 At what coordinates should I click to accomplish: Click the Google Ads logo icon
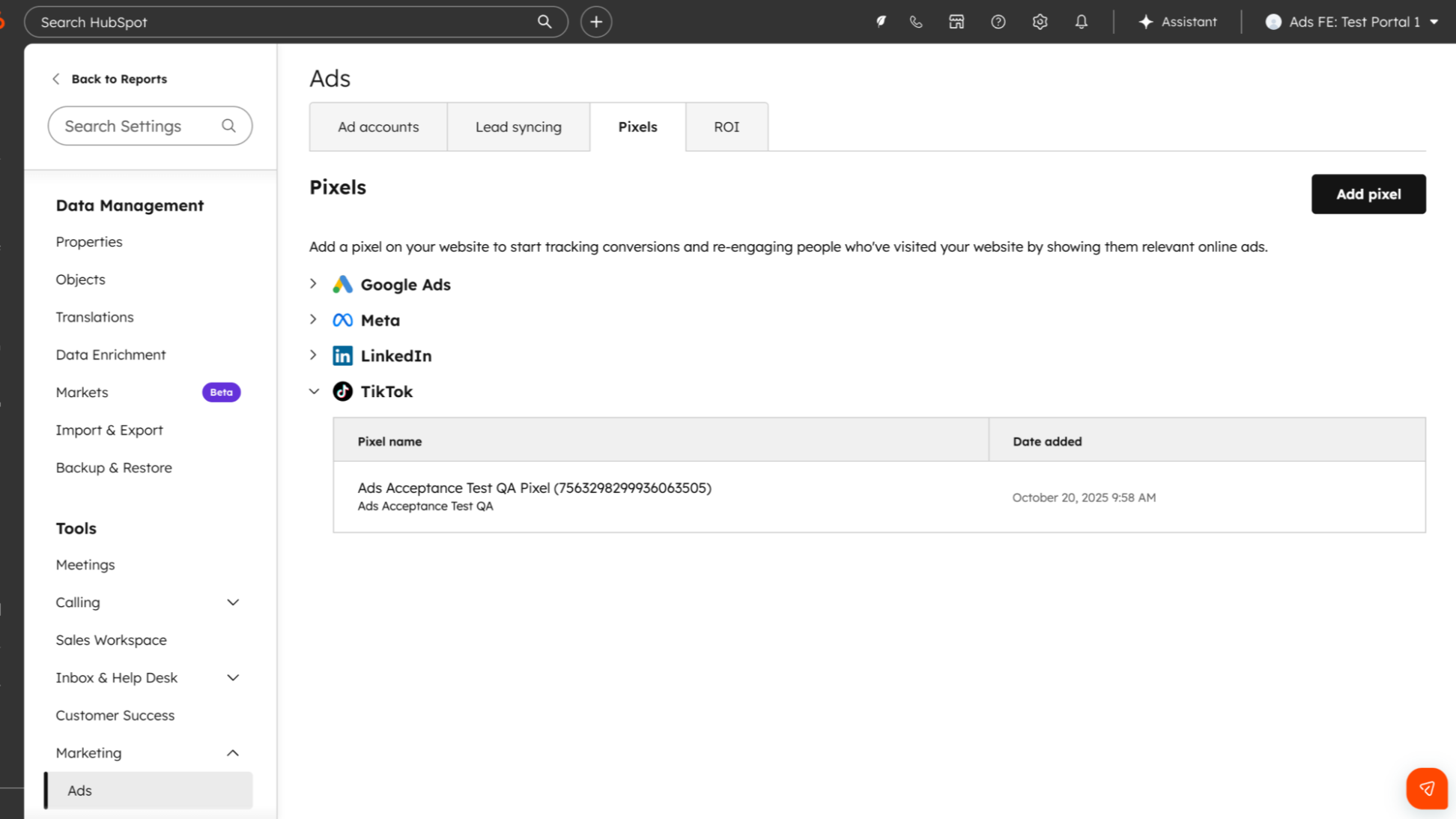tap(342, 284)
